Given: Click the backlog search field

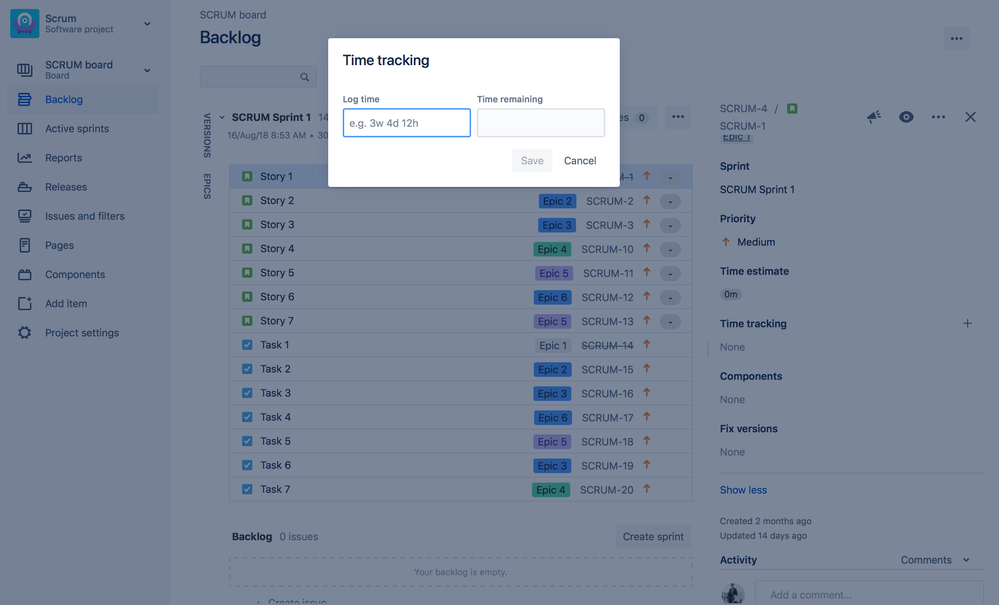Looking at the screenshot, I should (258, 76).
